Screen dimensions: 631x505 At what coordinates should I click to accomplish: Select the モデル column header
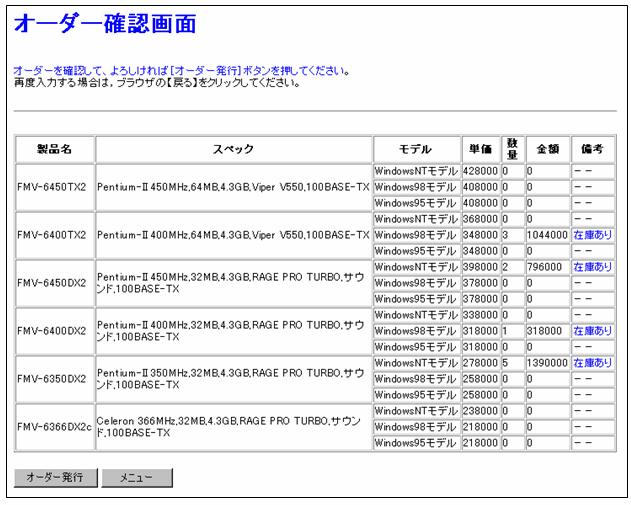tap(417, 149)
